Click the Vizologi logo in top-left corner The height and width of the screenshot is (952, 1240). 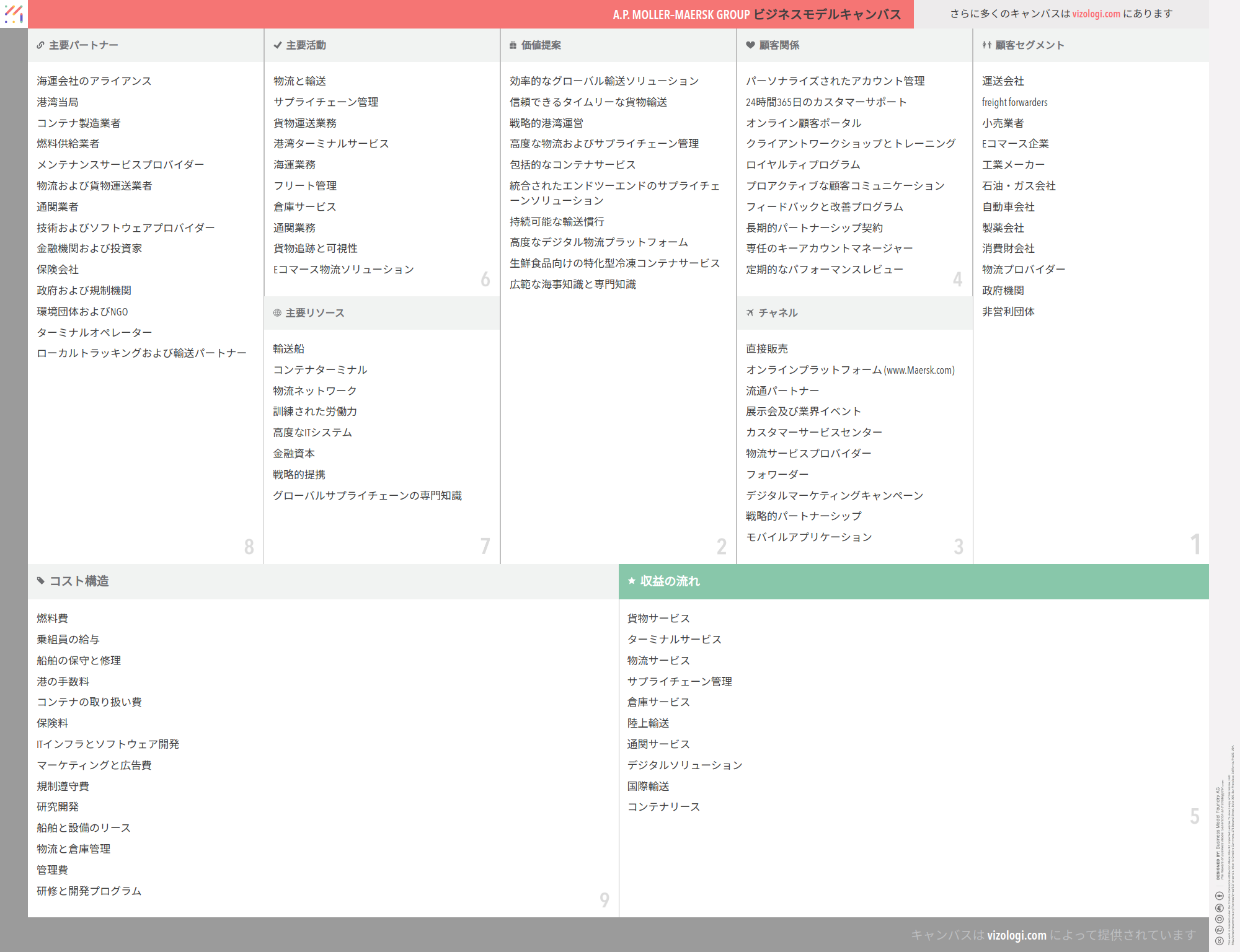14,14
